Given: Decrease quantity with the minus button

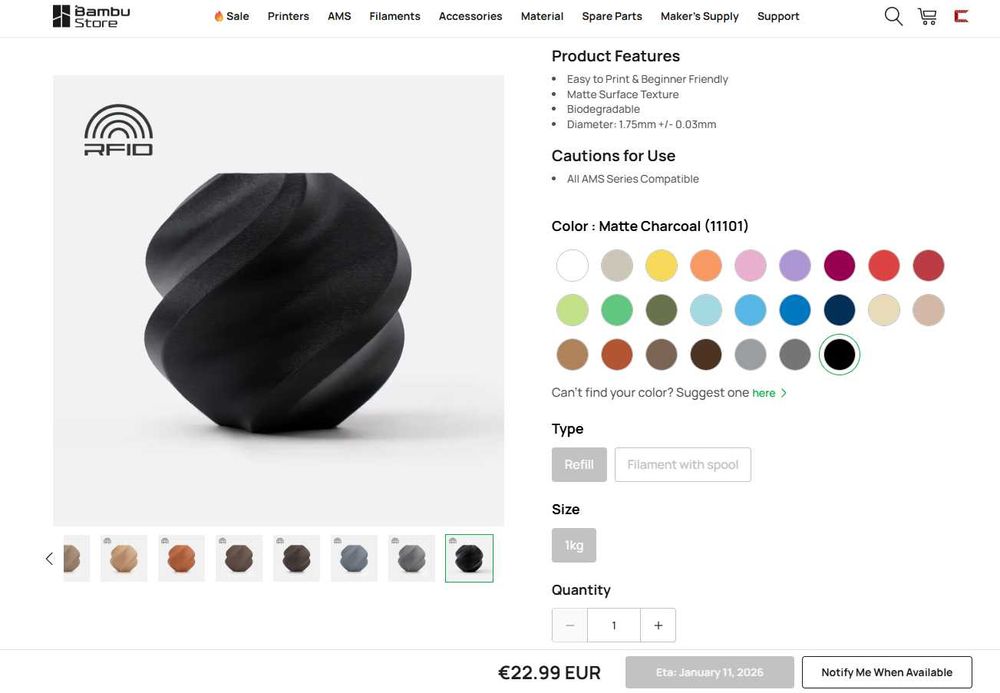Looking at the screenshot, I should pyautogui.click(x=570, y=625).
